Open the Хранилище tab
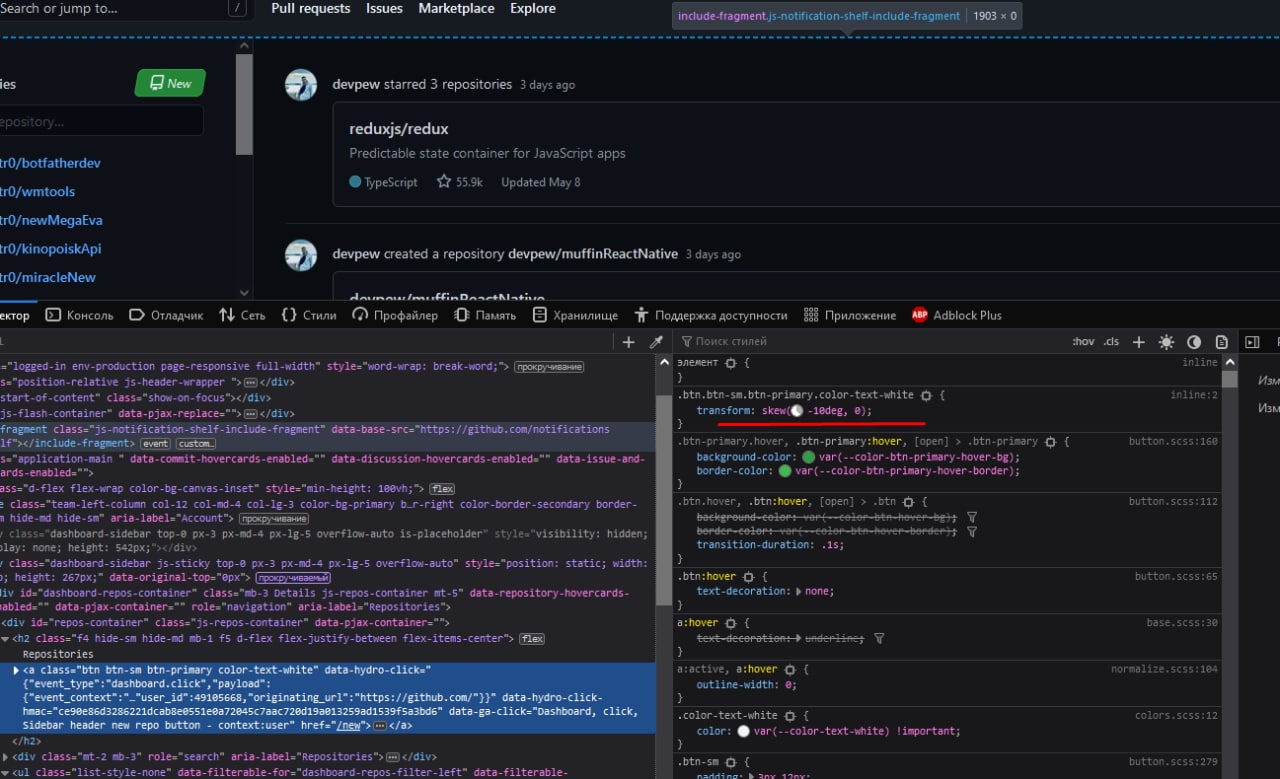Viewport: 1280px width, 779px height. (x=575, y=315)
